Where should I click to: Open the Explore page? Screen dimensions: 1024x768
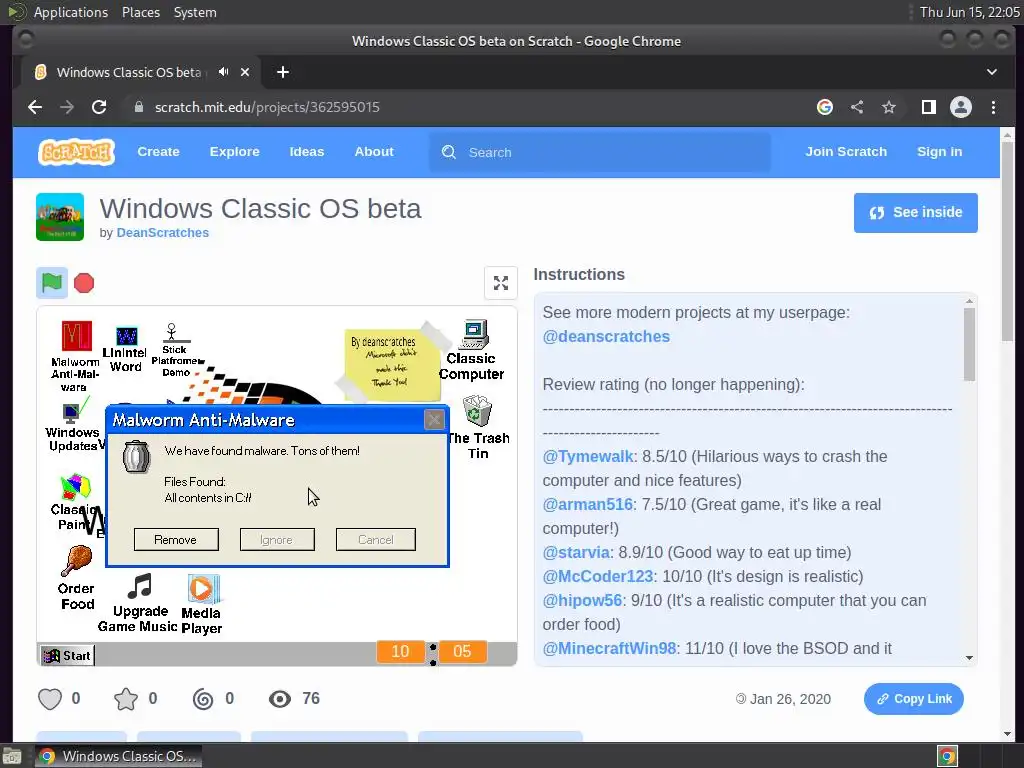pyautogui.click(x=234, y=152)
